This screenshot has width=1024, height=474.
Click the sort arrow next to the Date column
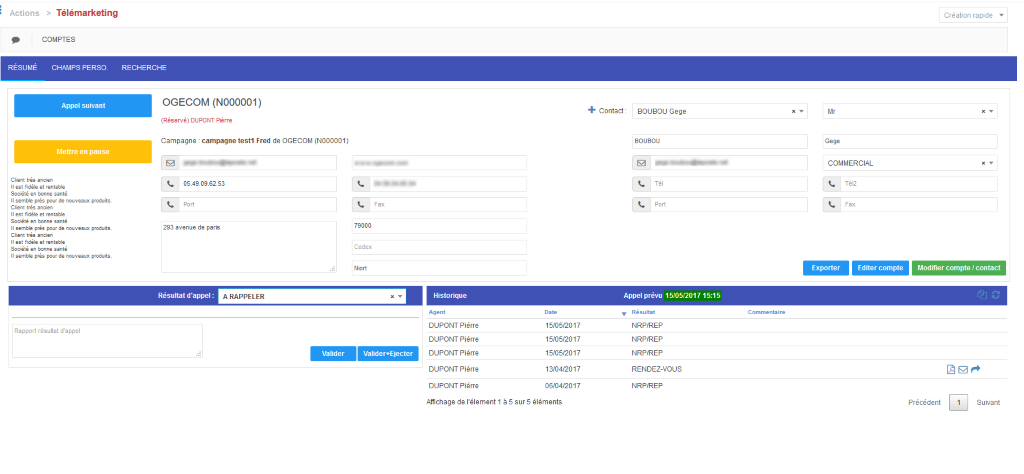(624, 314)
